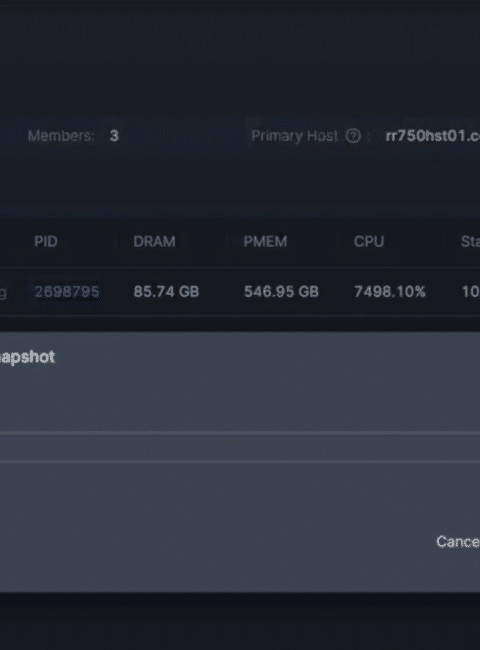
Task: Focus the snapshot dialog input field
Action: click(x=240, y=448)
